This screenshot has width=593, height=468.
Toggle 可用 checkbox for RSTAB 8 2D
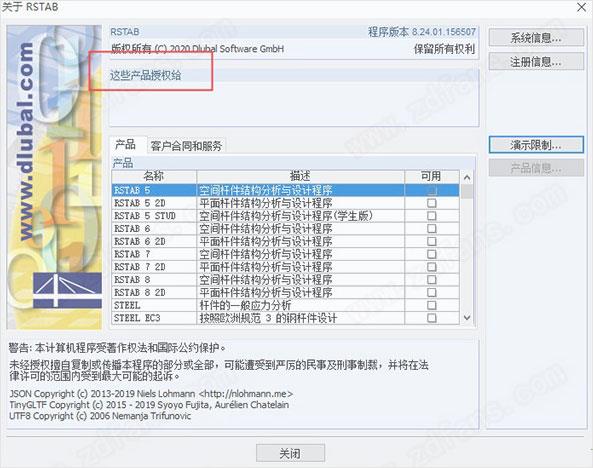432,292
